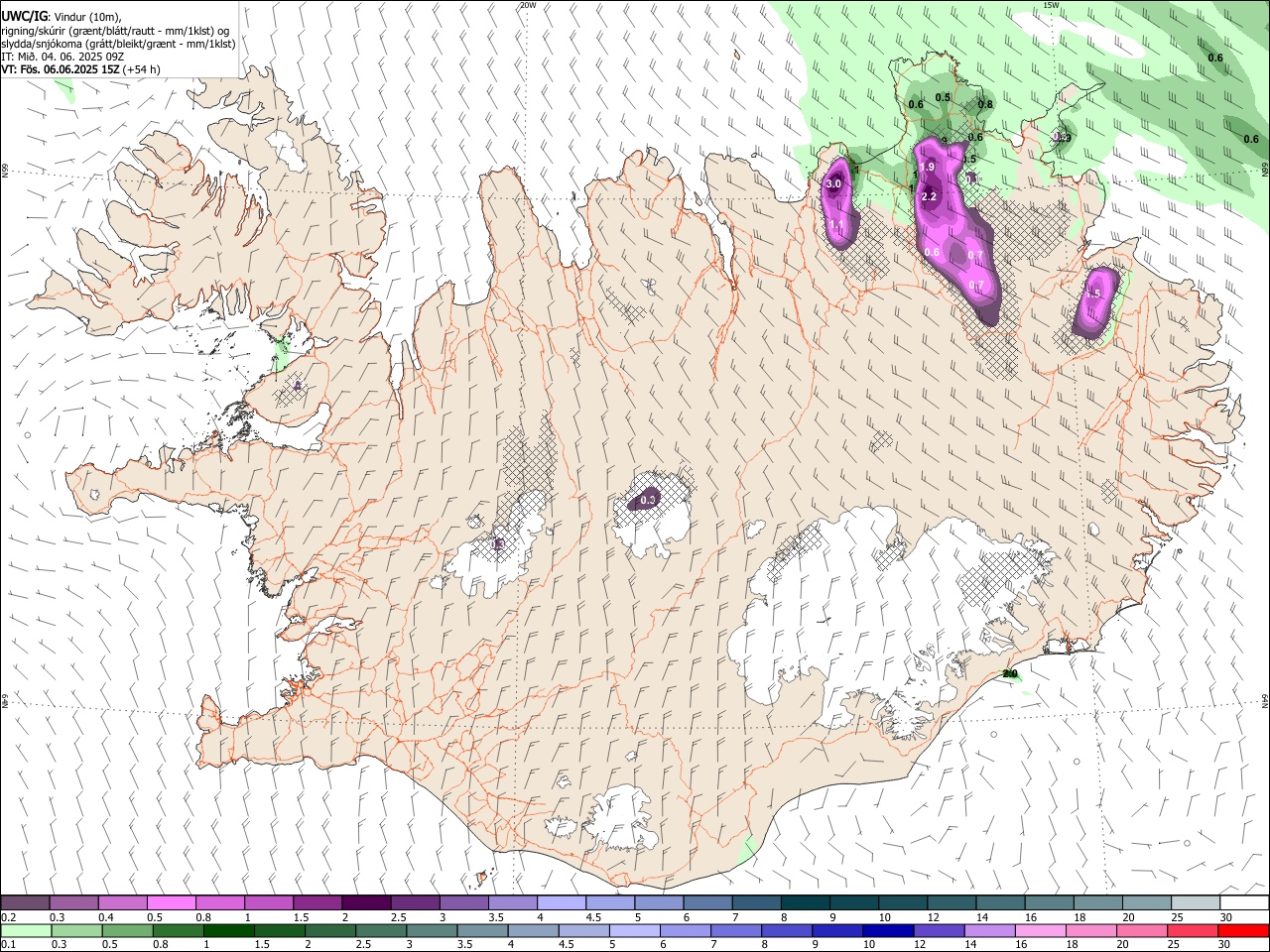Pick bottom-row pale green swatch between 0.1 and 0.3
1270x952 pixels.
click(x=27, y=930)
